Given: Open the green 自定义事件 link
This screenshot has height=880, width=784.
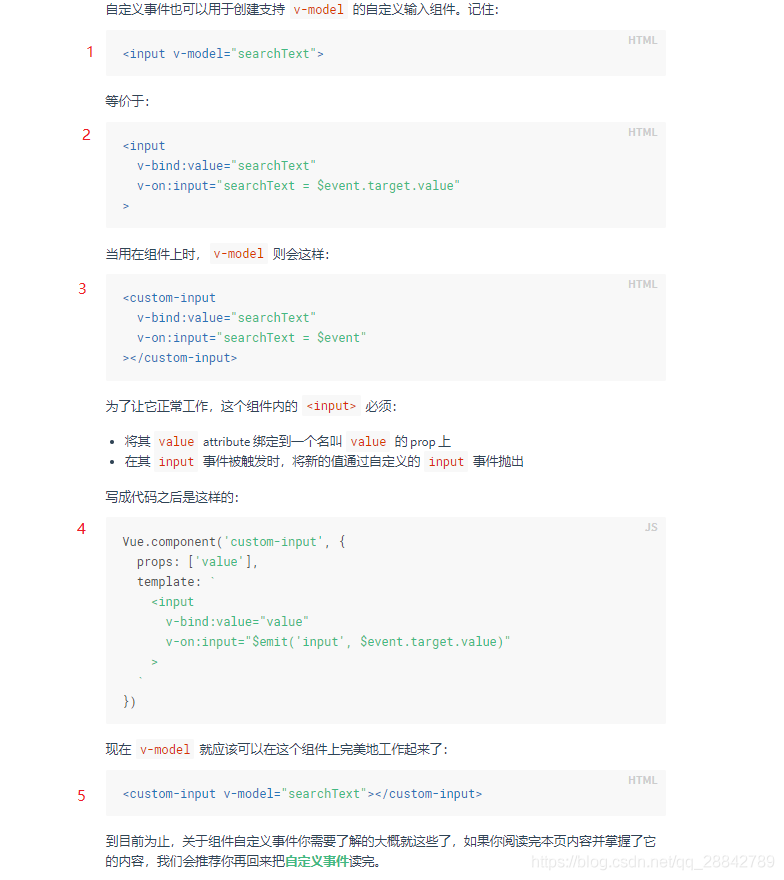Looking at the screenshot, I should [317, 861].
